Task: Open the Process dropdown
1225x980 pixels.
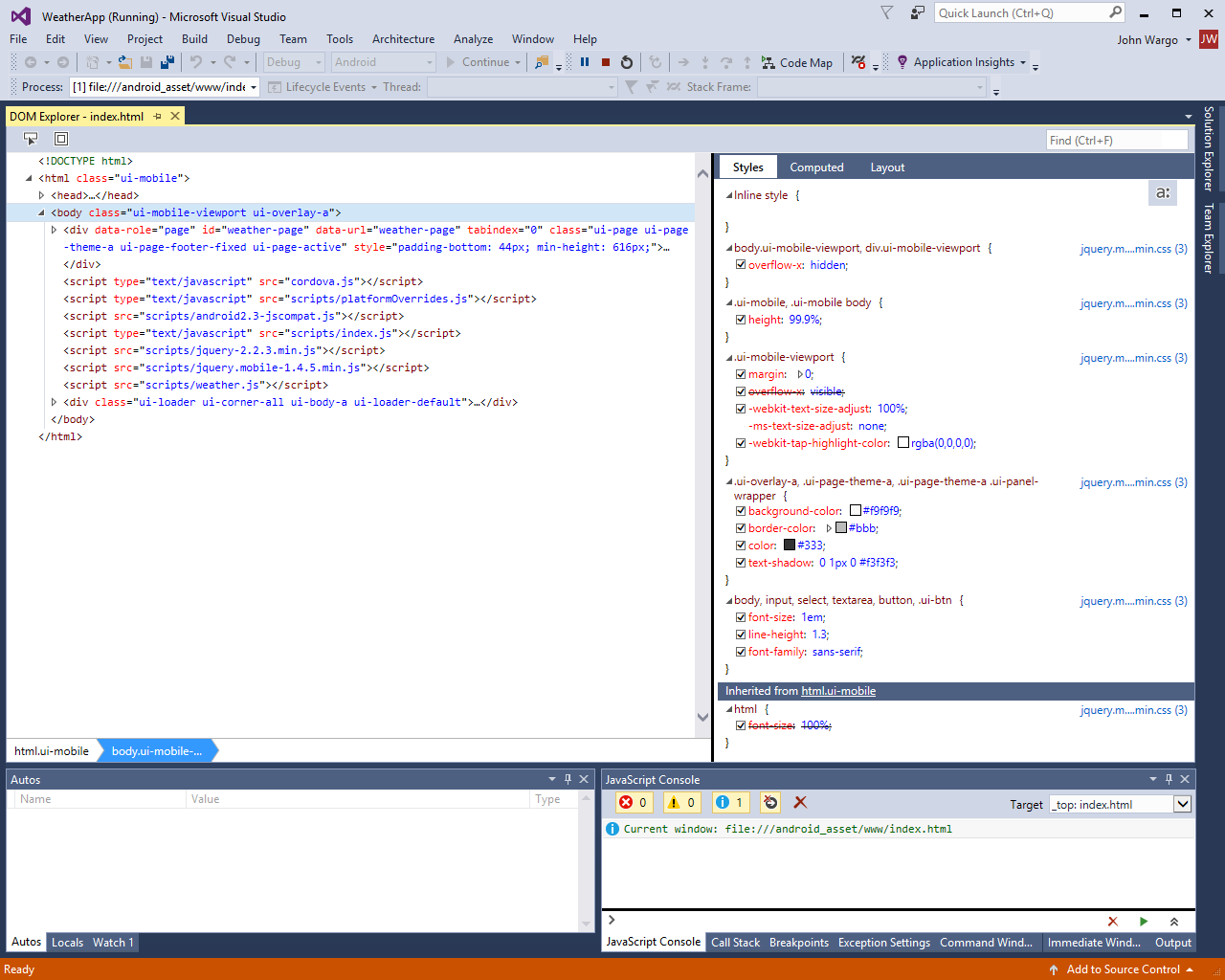Action: [x=254, y=87]
